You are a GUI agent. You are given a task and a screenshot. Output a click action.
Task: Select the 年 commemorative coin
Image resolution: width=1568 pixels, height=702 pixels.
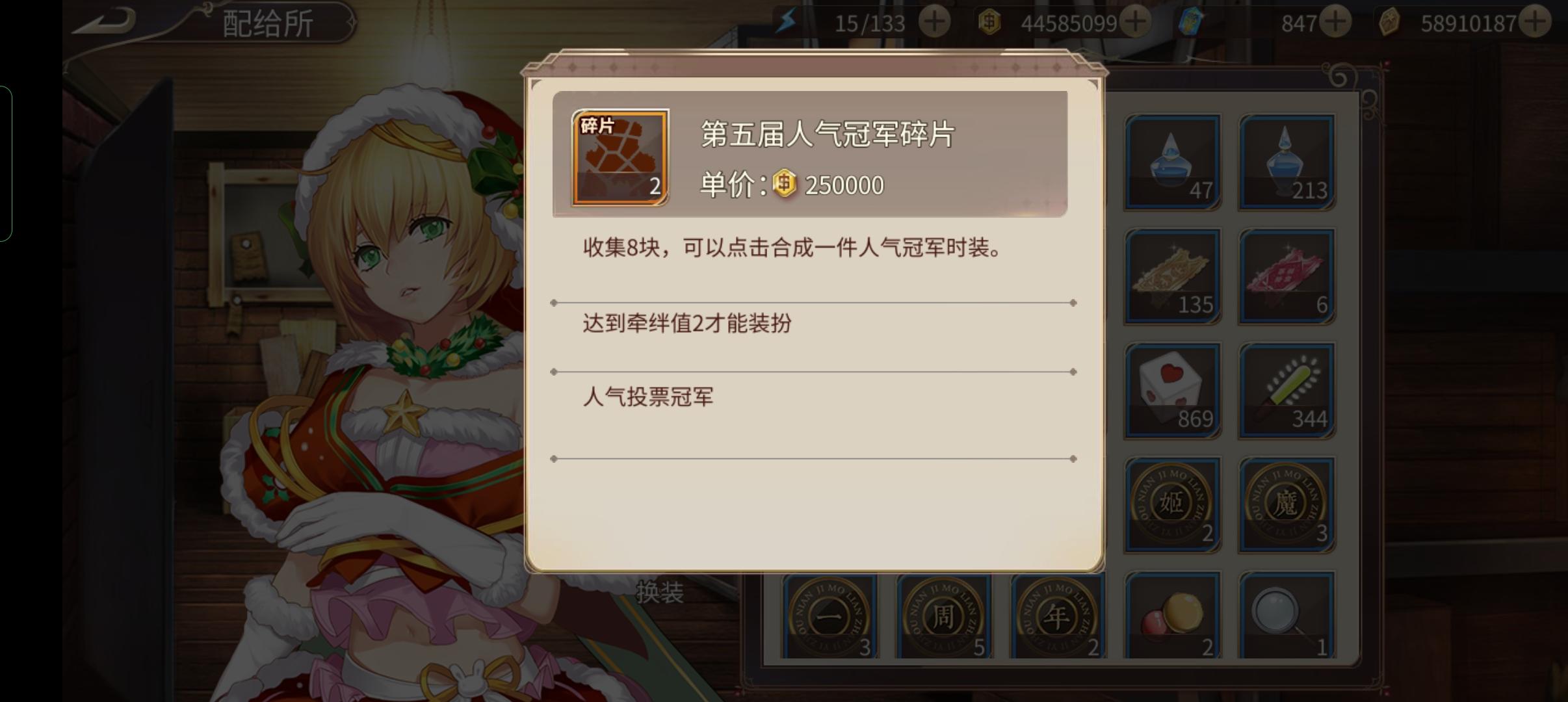(1058, 616)
